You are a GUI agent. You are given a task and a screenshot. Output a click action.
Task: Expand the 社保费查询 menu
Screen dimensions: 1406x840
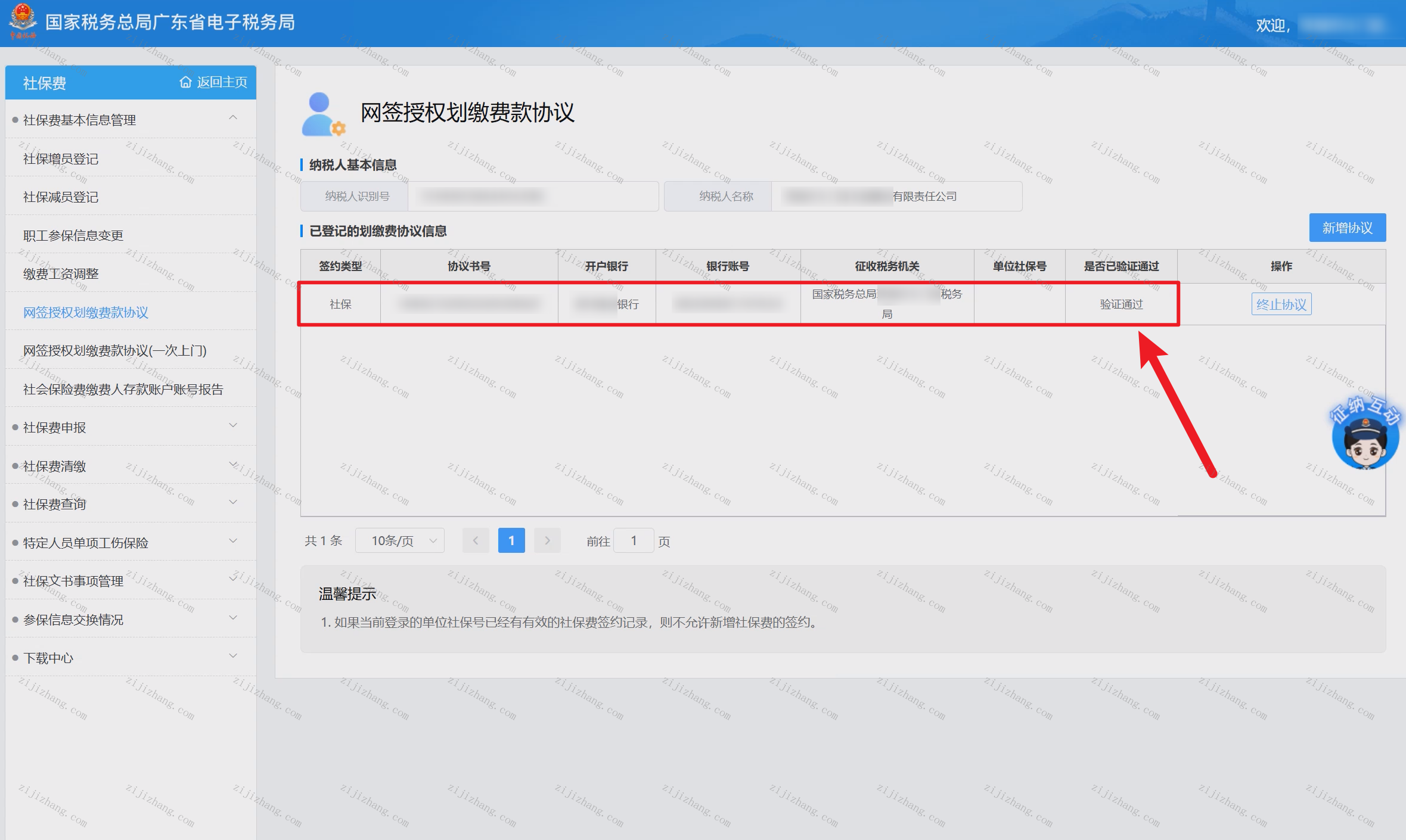click(233, 503)
